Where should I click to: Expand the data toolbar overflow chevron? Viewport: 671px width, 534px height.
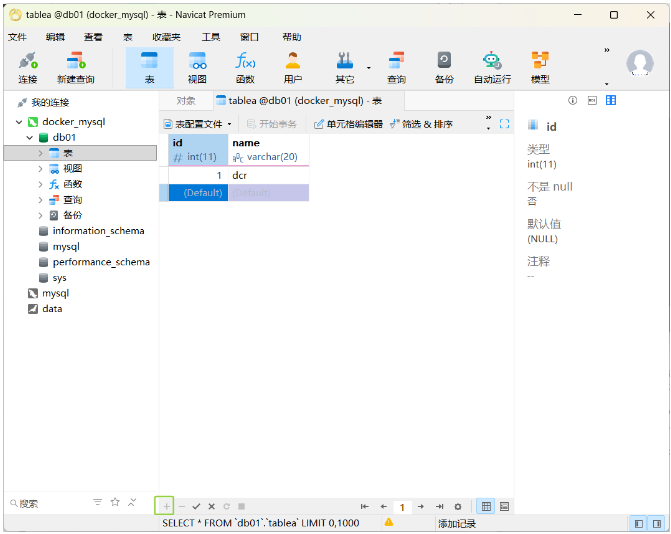point(488,118)
